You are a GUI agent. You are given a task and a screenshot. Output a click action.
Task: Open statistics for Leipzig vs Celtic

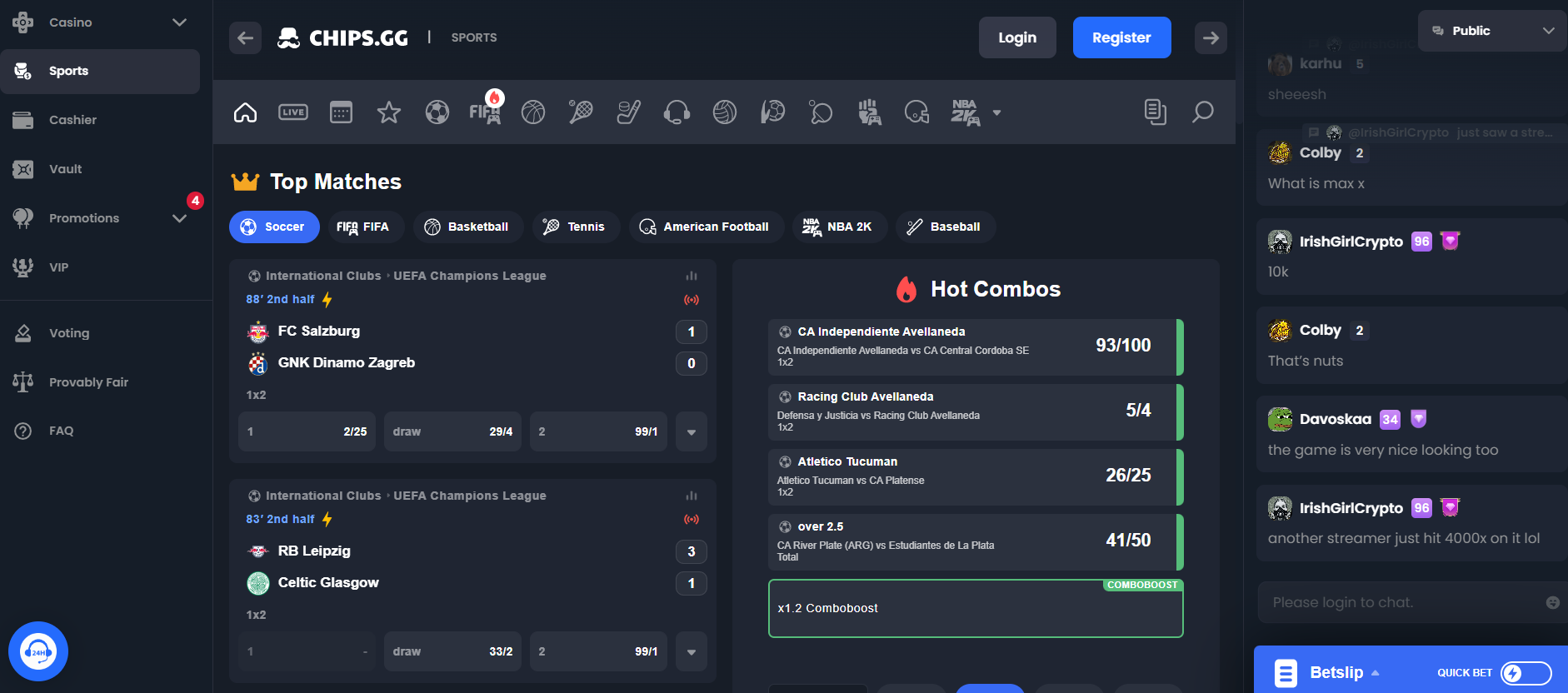pos(692,496)
